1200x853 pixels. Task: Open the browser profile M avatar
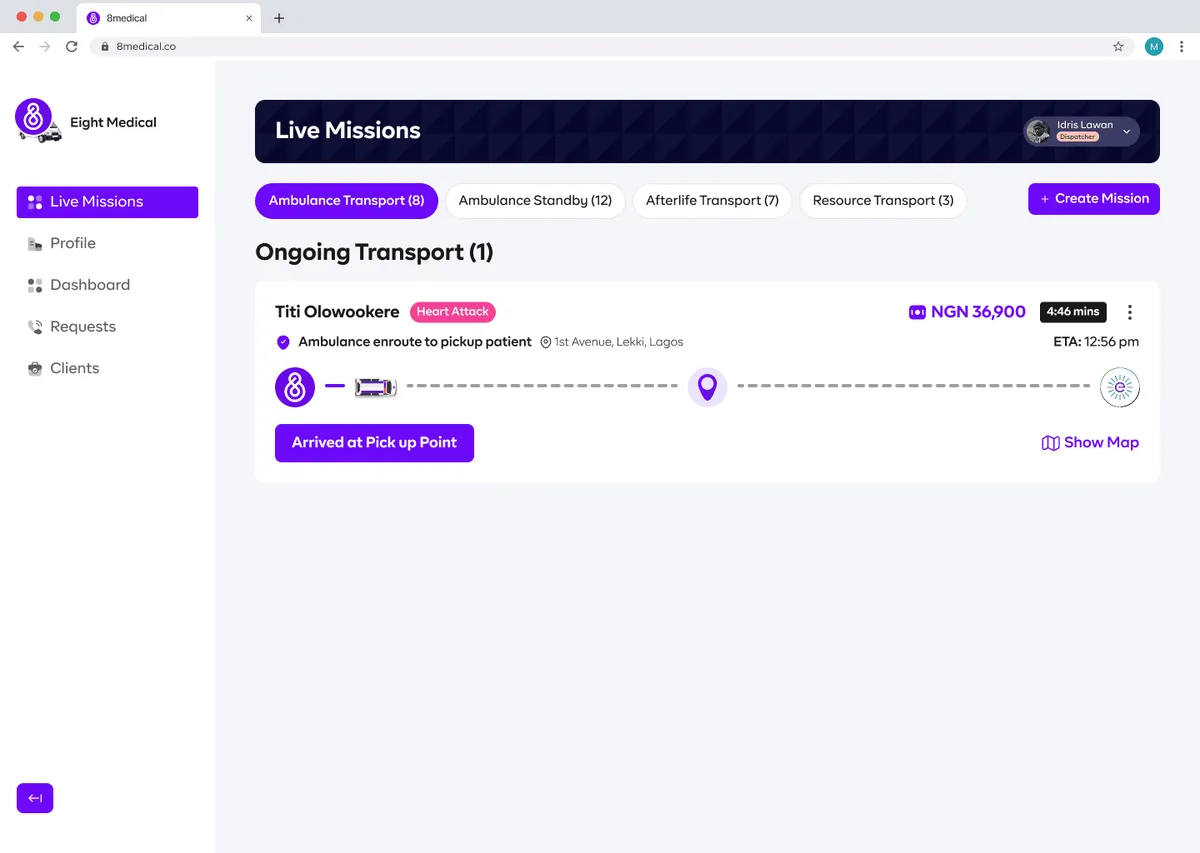(x=1154, y=47)
